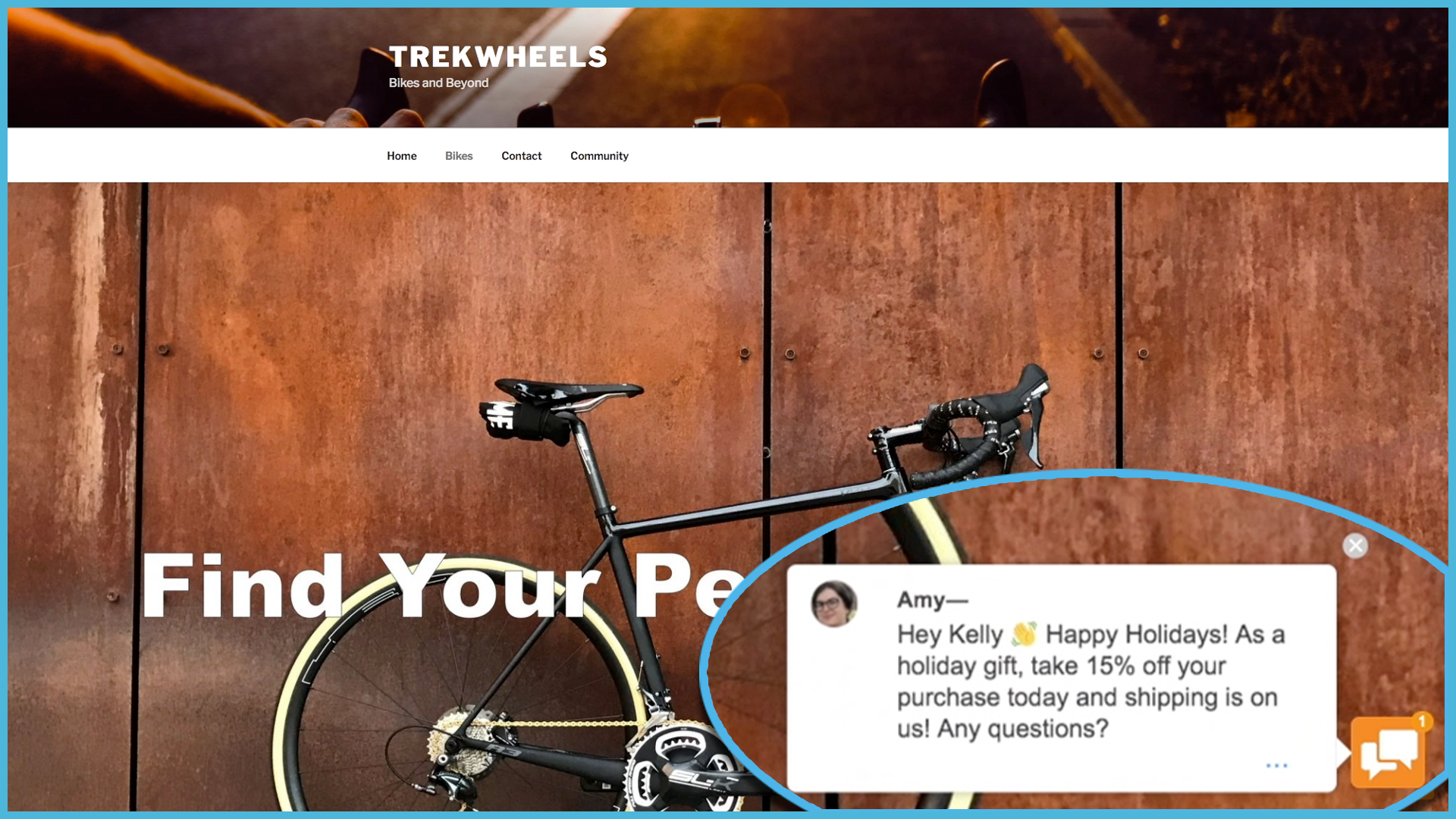Click the Amy sender name
This screenshot has height=819, width=1456.
[x=932, y=600]
